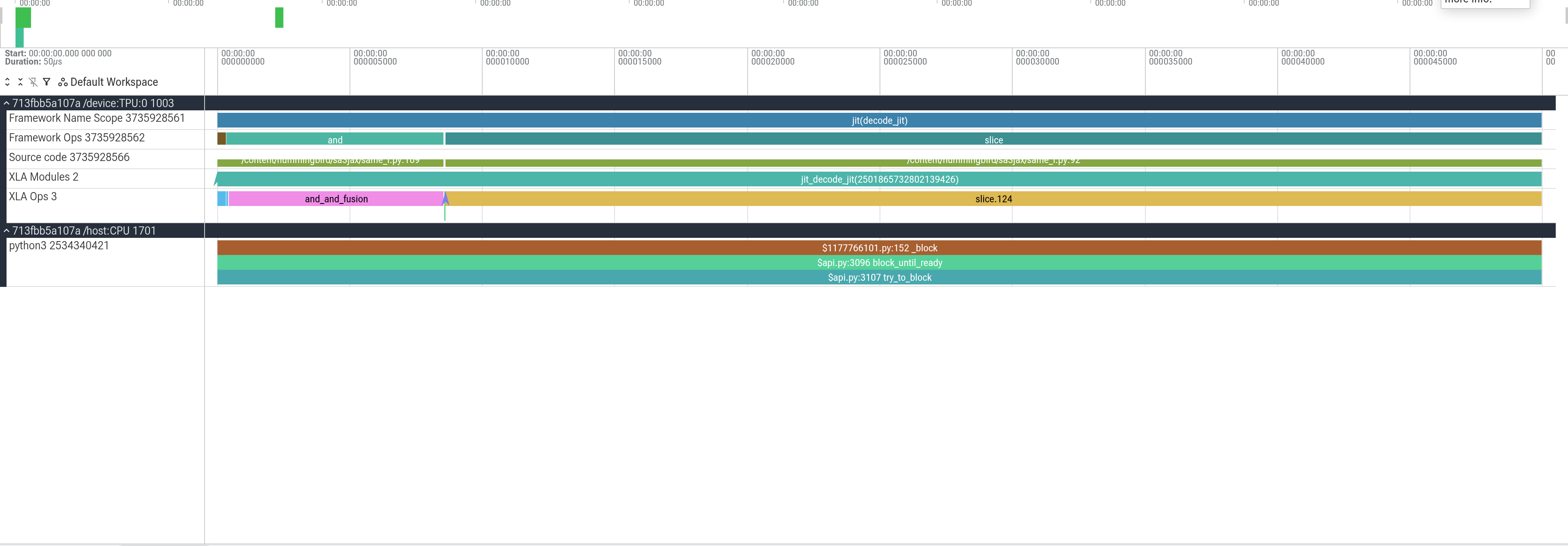This screenshot has width=1568, height=546.
Task: Click the collapse all tracks icon
Action: tap(20, 82)
